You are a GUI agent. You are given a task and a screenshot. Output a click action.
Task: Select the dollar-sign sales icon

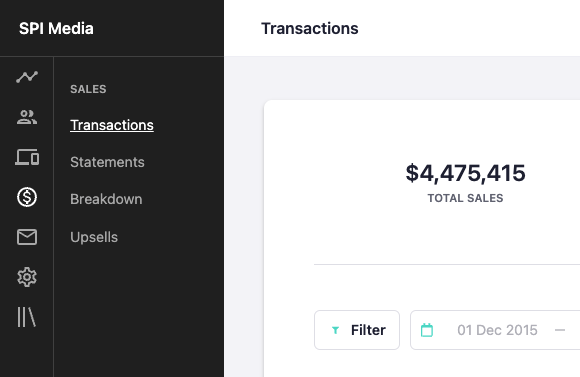click(27, 197)
